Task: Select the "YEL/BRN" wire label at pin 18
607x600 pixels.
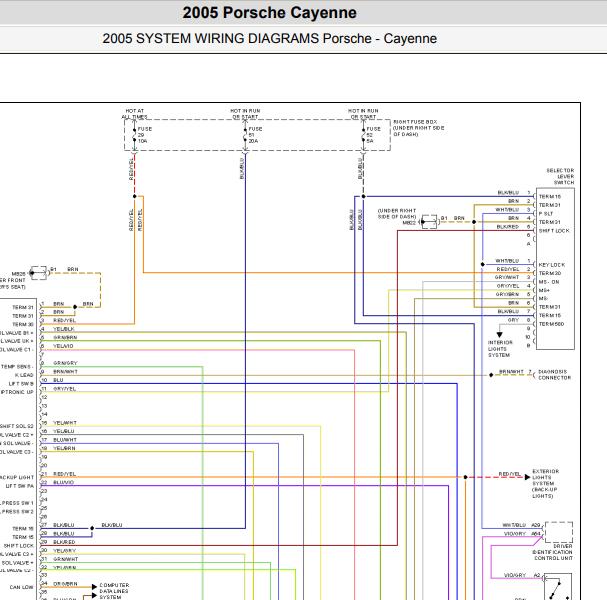Action: [x=64, y=448]
